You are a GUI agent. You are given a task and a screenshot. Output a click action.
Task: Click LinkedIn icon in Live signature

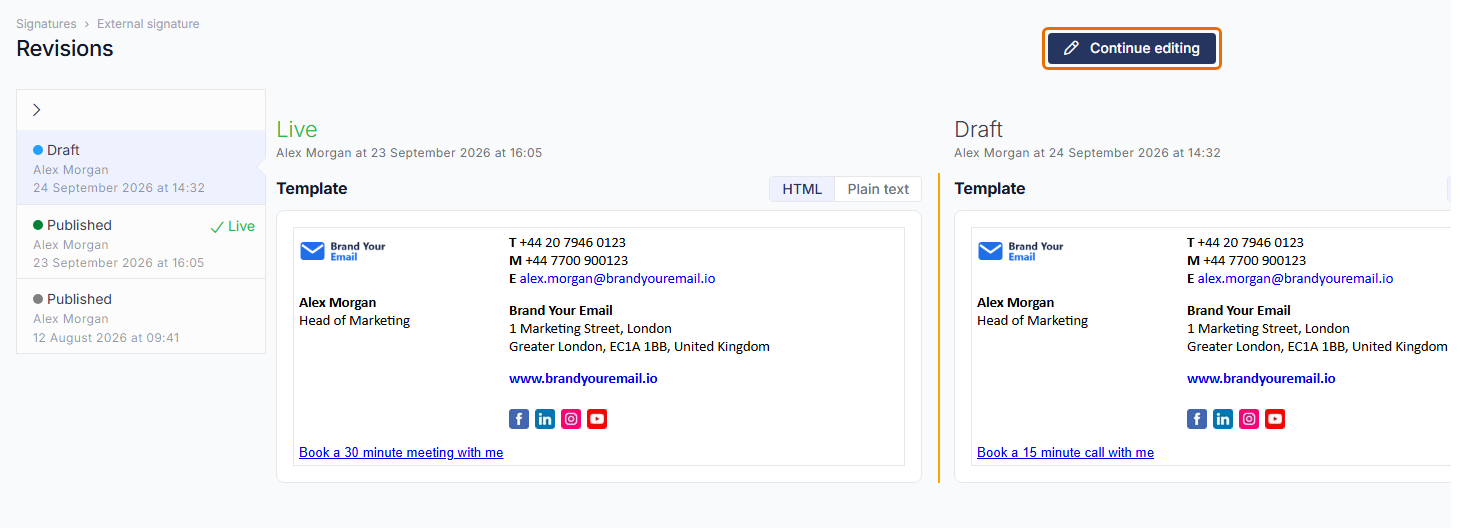545,419
